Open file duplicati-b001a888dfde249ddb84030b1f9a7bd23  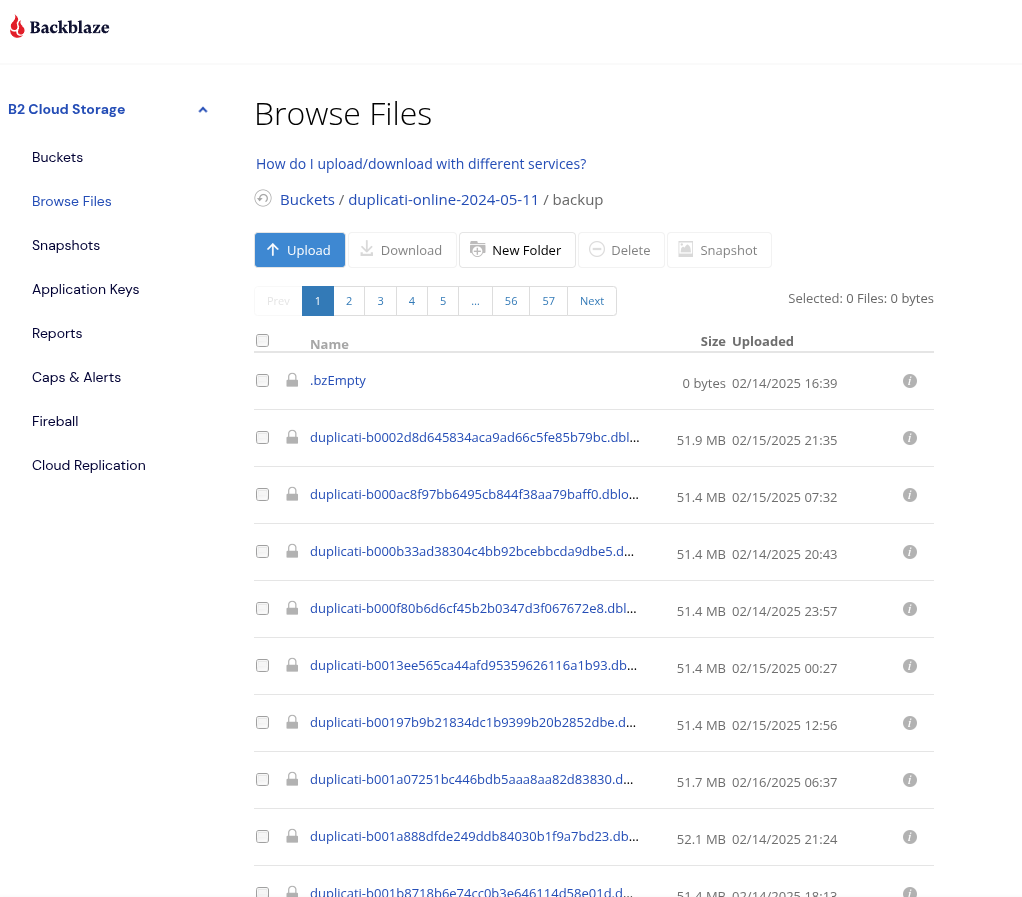(x=474, y=836)
